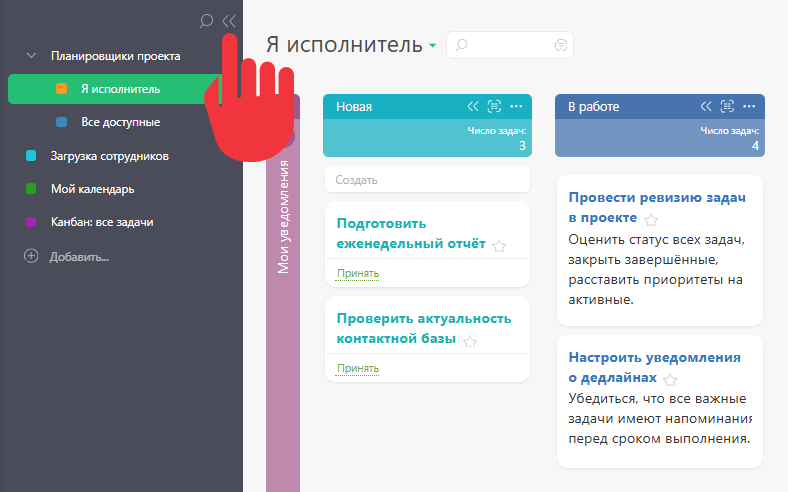The image size is (788, 492).
Task: Open Мой календарь
Action: tap(92, 189)
